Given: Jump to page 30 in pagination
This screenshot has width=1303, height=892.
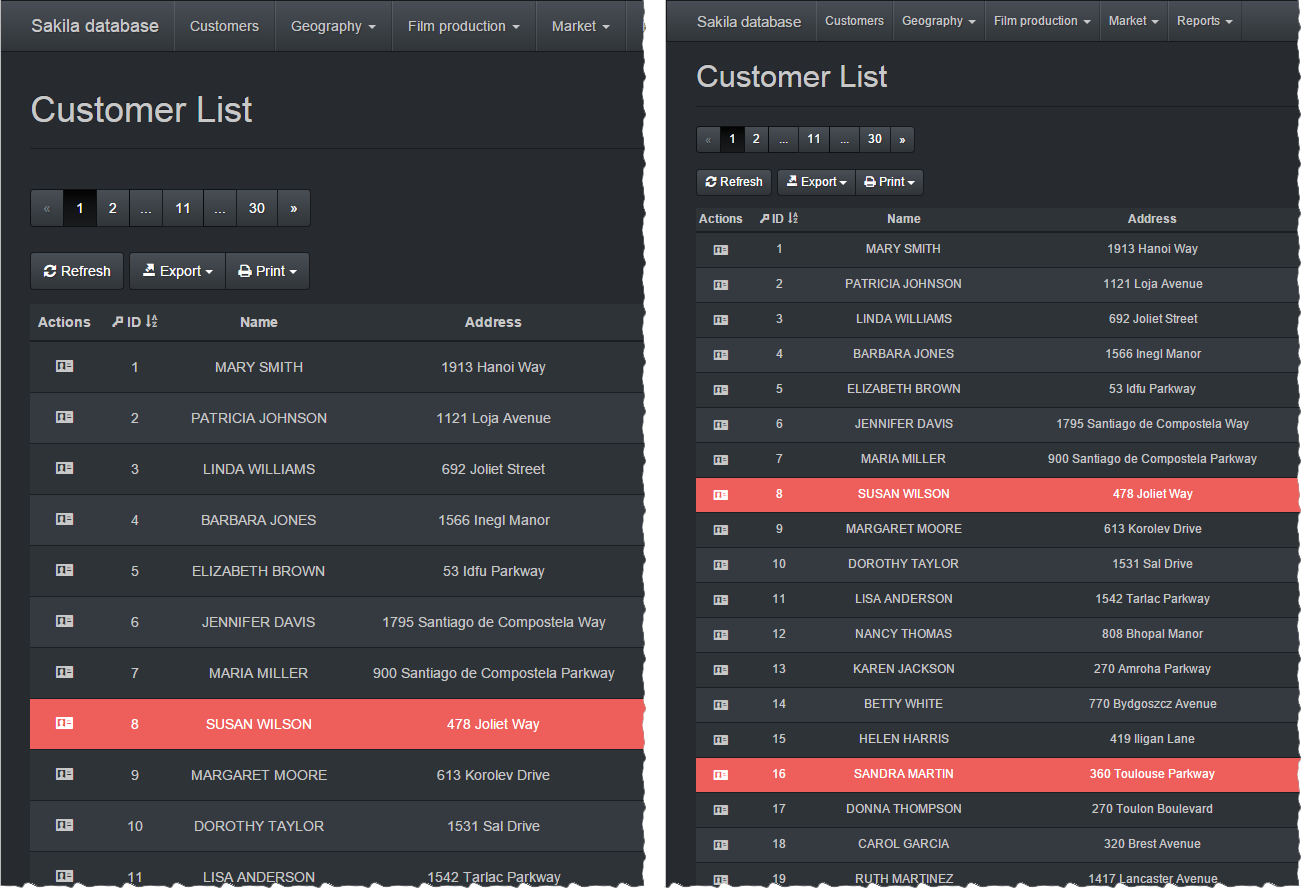Looking at the screenshot, I should (x=875, y=139).
